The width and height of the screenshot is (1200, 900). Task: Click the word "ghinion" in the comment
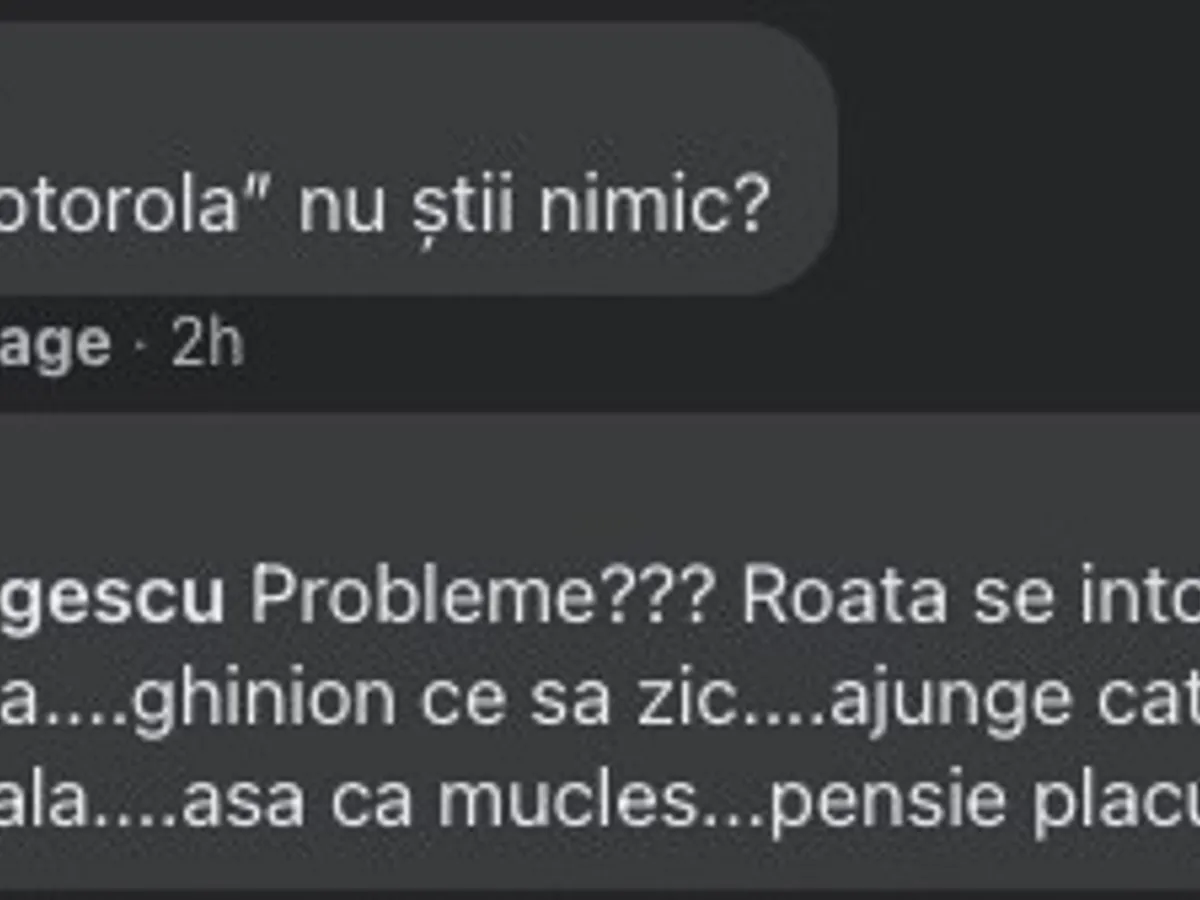263,700
